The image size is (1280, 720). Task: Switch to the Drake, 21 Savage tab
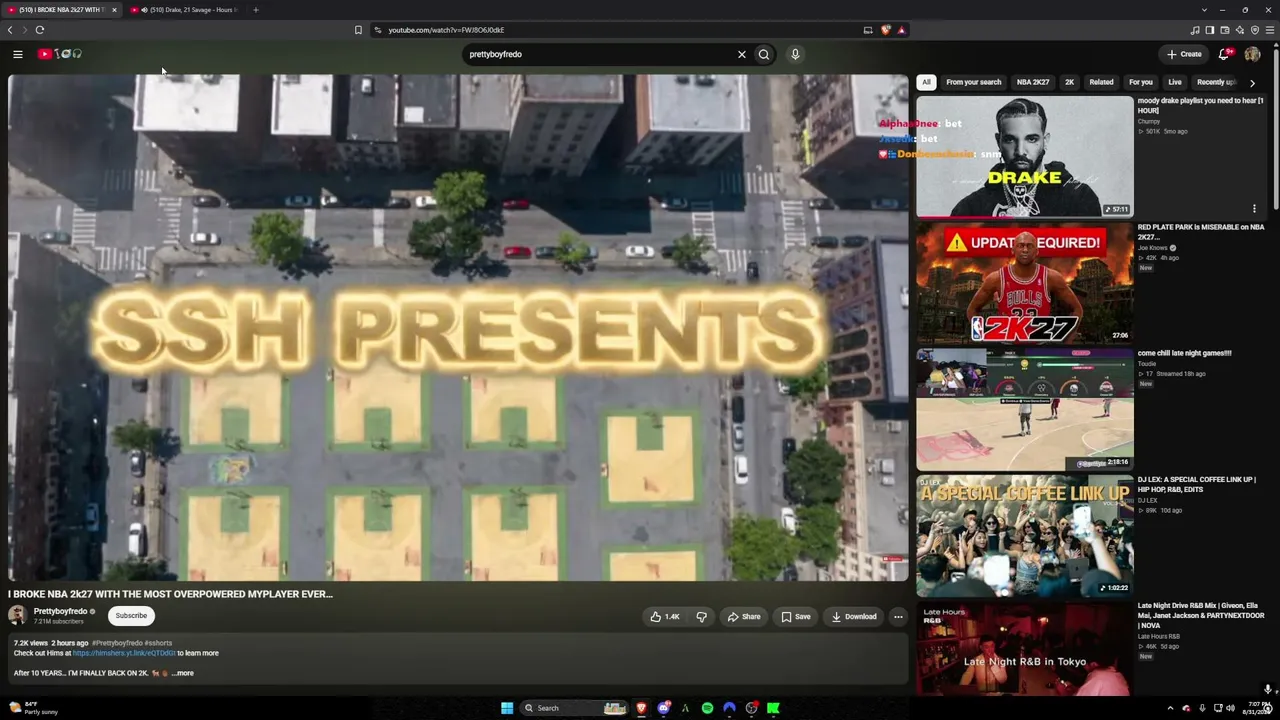[185, 10]
